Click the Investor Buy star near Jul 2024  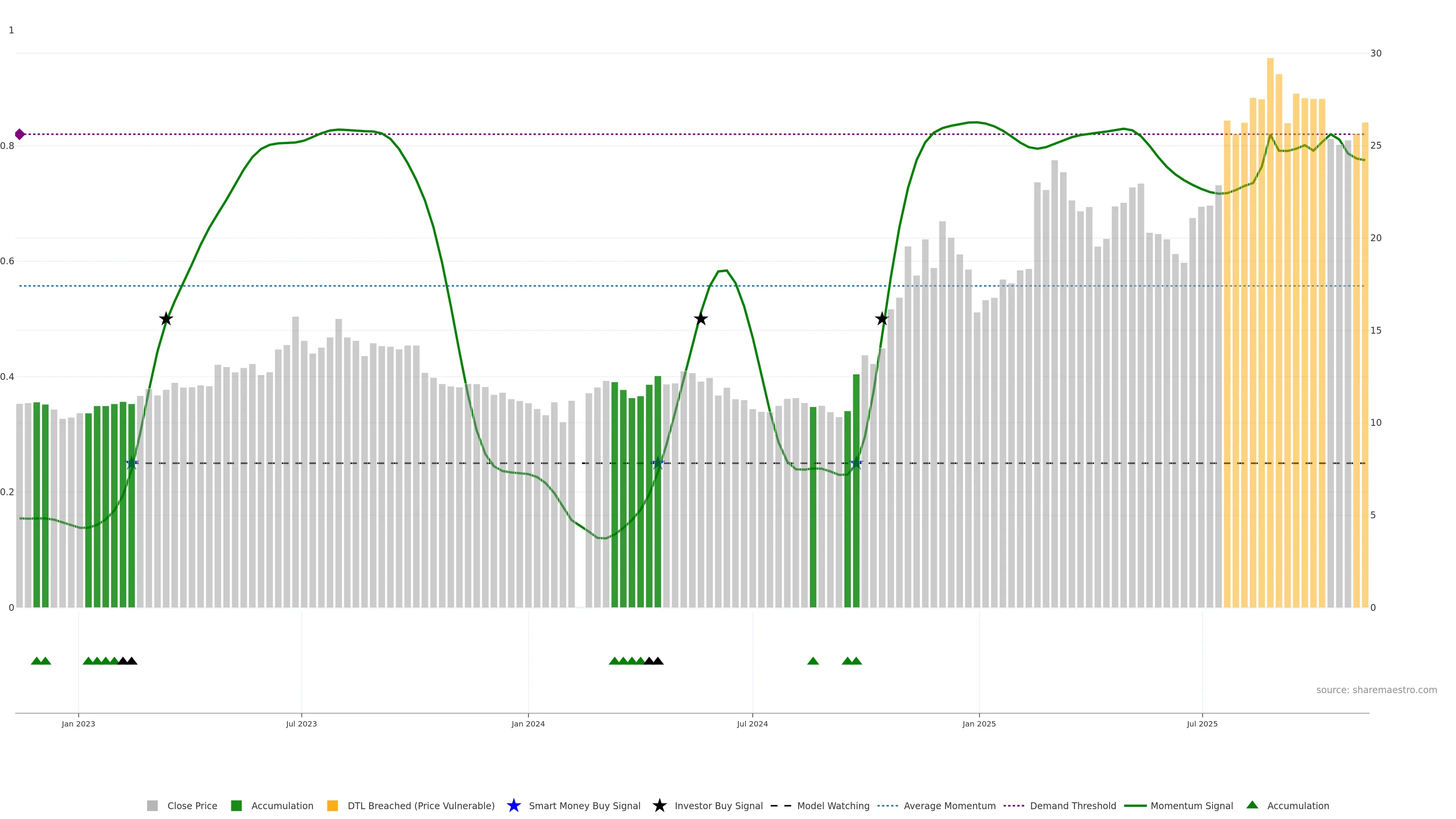(x=700, y=319)
